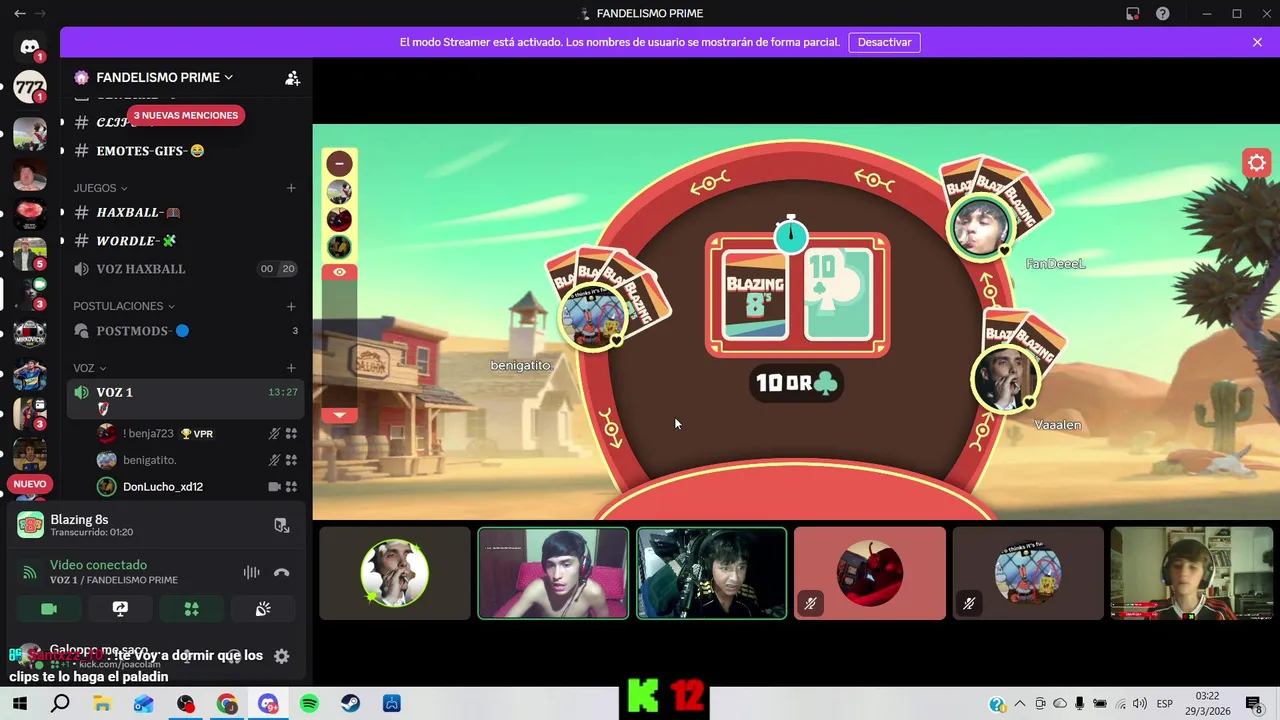Click the 10 of clubs discard card
The image size is (1280, 720).
click(838, 297)
